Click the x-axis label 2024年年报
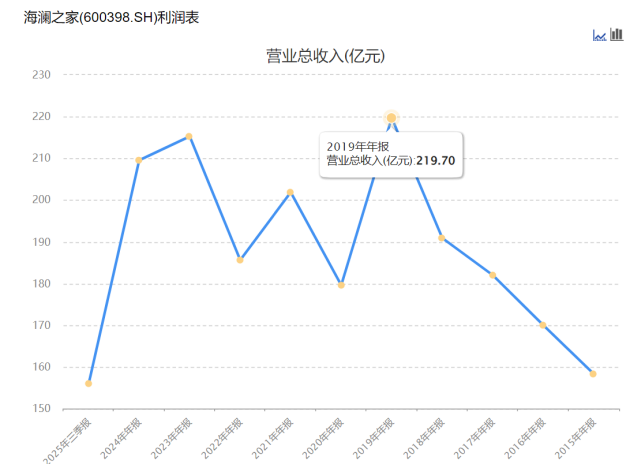This screenshot has width=630, height=464. [121, 438]
